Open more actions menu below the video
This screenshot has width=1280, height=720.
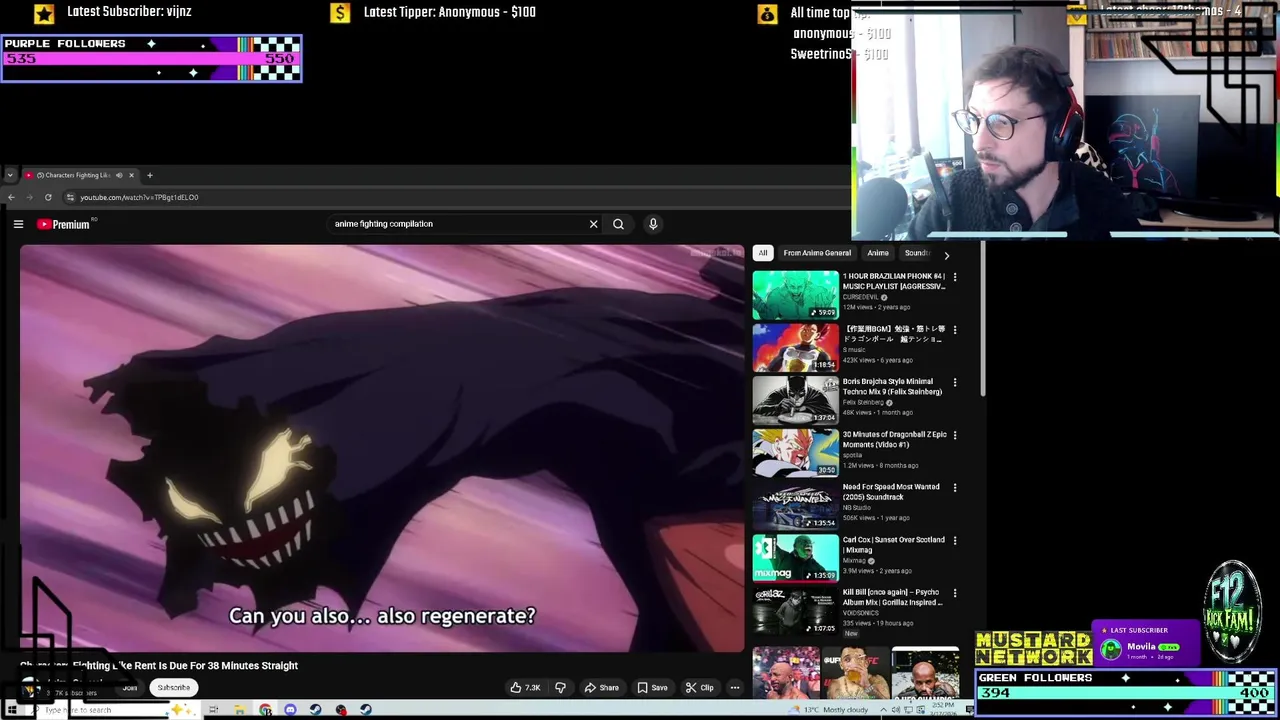pyautogui.click(x=734, y=687)
